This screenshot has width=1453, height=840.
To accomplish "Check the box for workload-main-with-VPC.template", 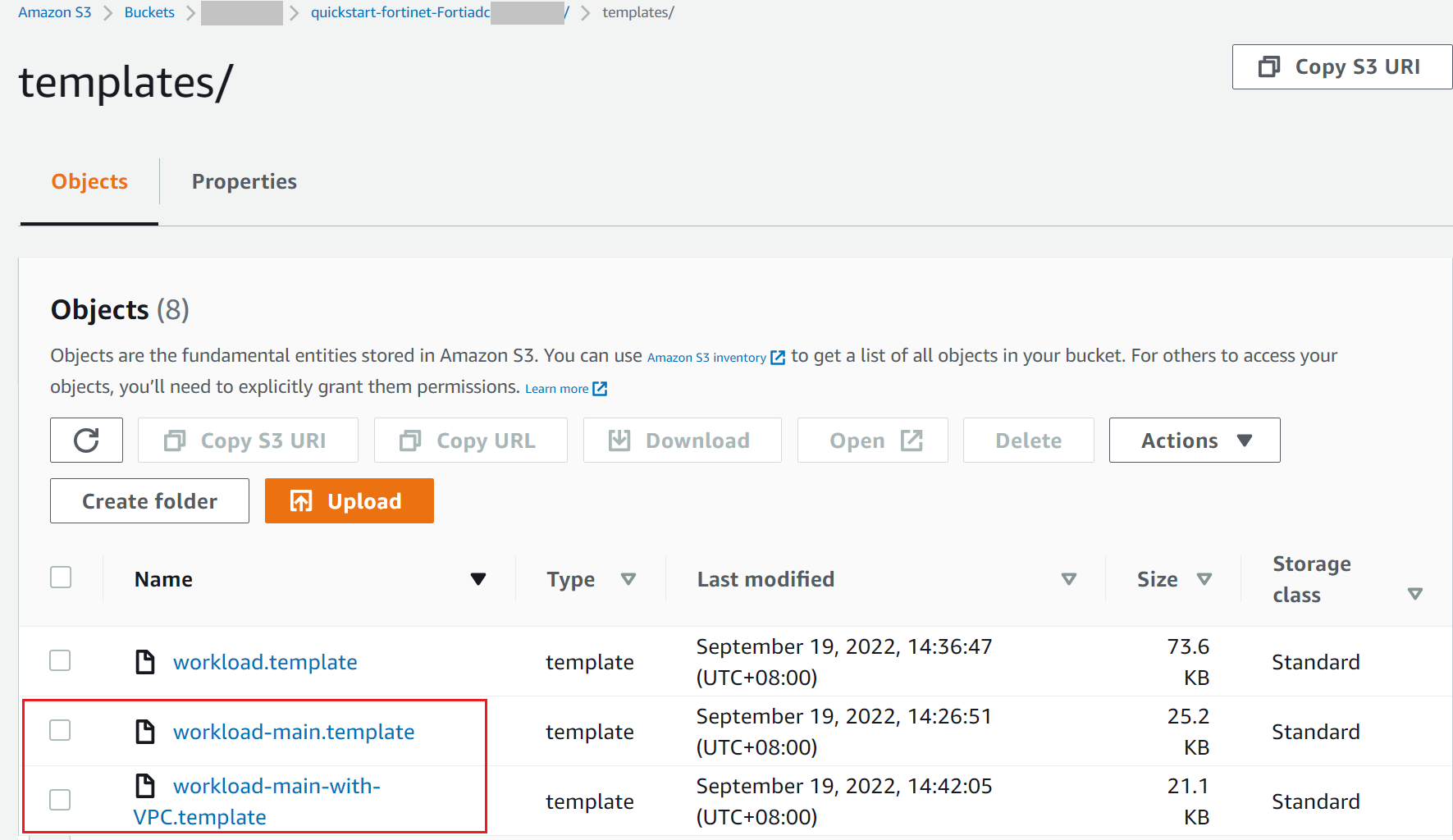I will click(x=60, y=800).
